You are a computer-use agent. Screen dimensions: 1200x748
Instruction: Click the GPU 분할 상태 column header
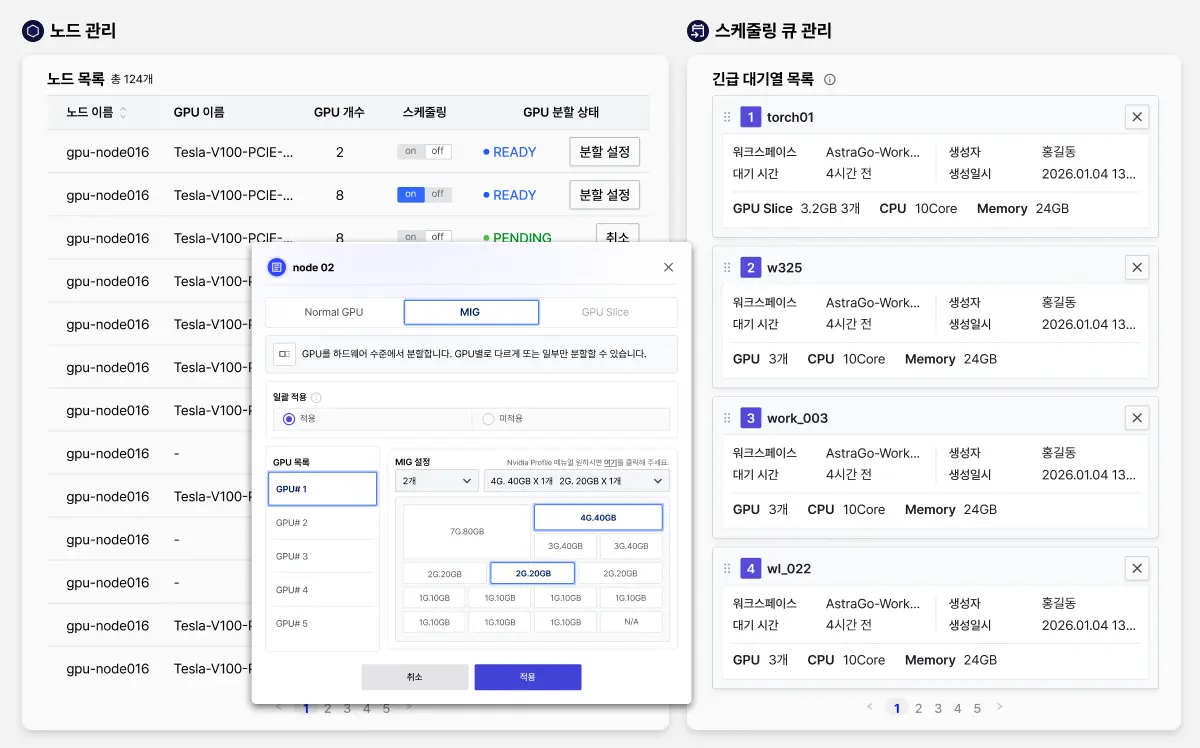pyautogui.click(x=561, y=113)
